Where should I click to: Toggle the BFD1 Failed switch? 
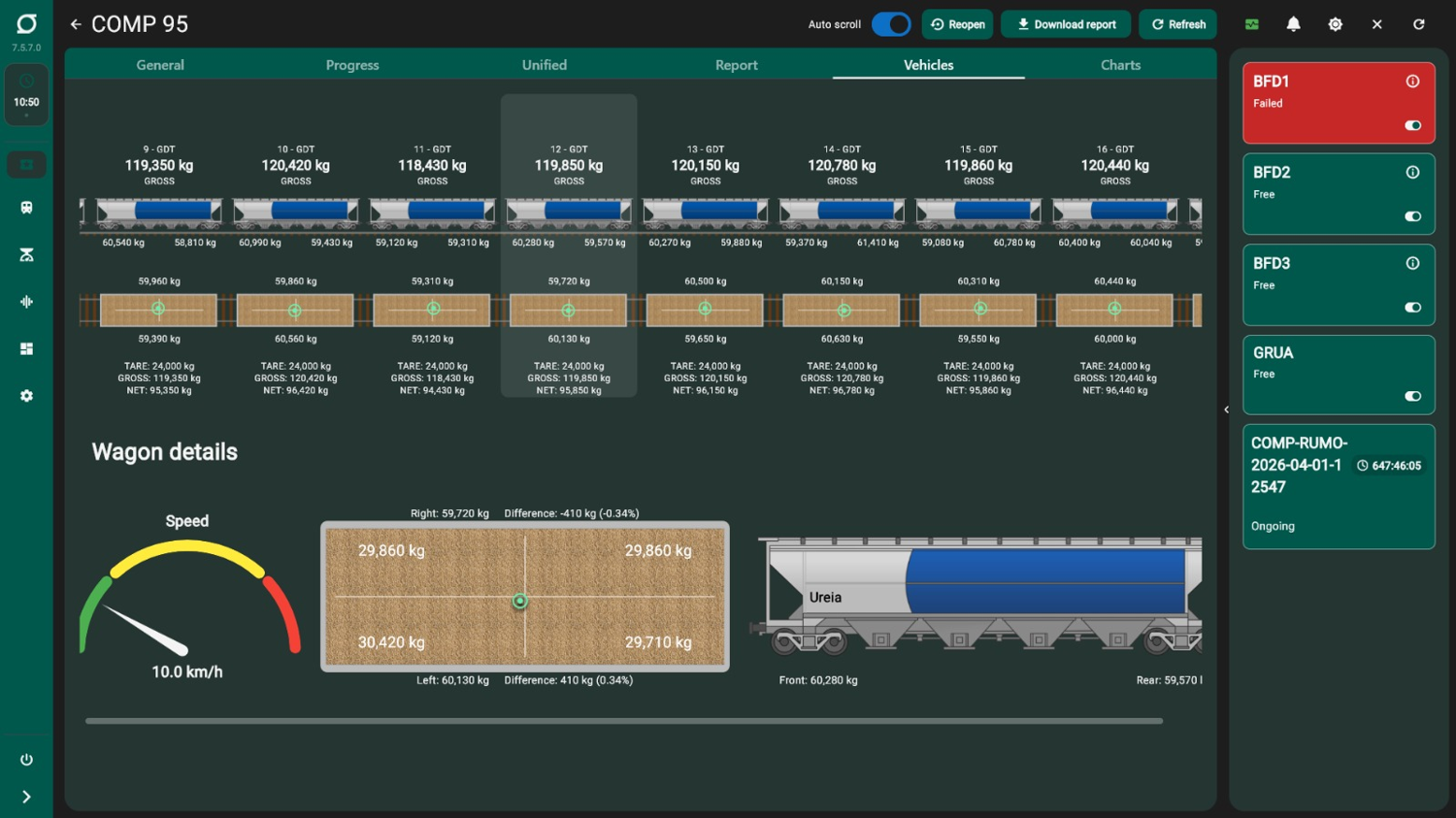[x=1413, y=125]
